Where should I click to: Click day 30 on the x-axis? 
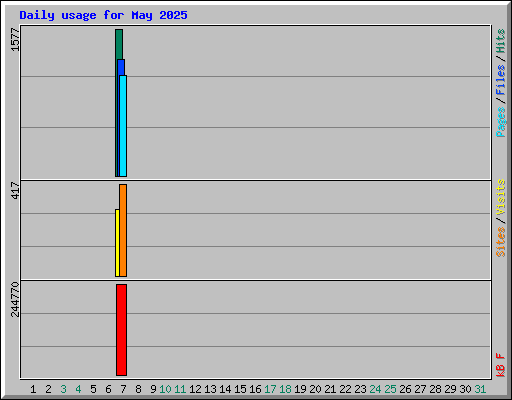pos(465,389)
